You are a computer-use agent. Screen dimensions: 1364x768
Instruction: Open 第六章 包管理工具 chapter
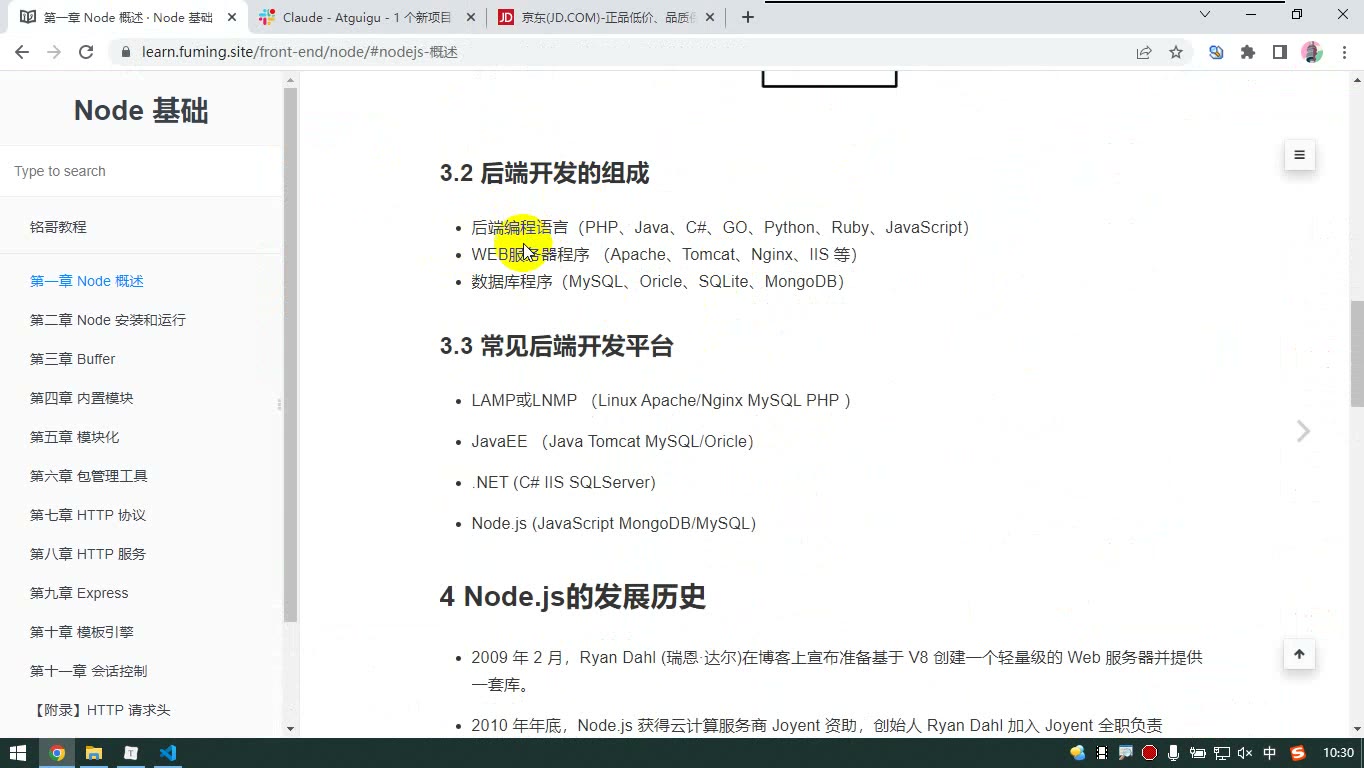(89, 476)
